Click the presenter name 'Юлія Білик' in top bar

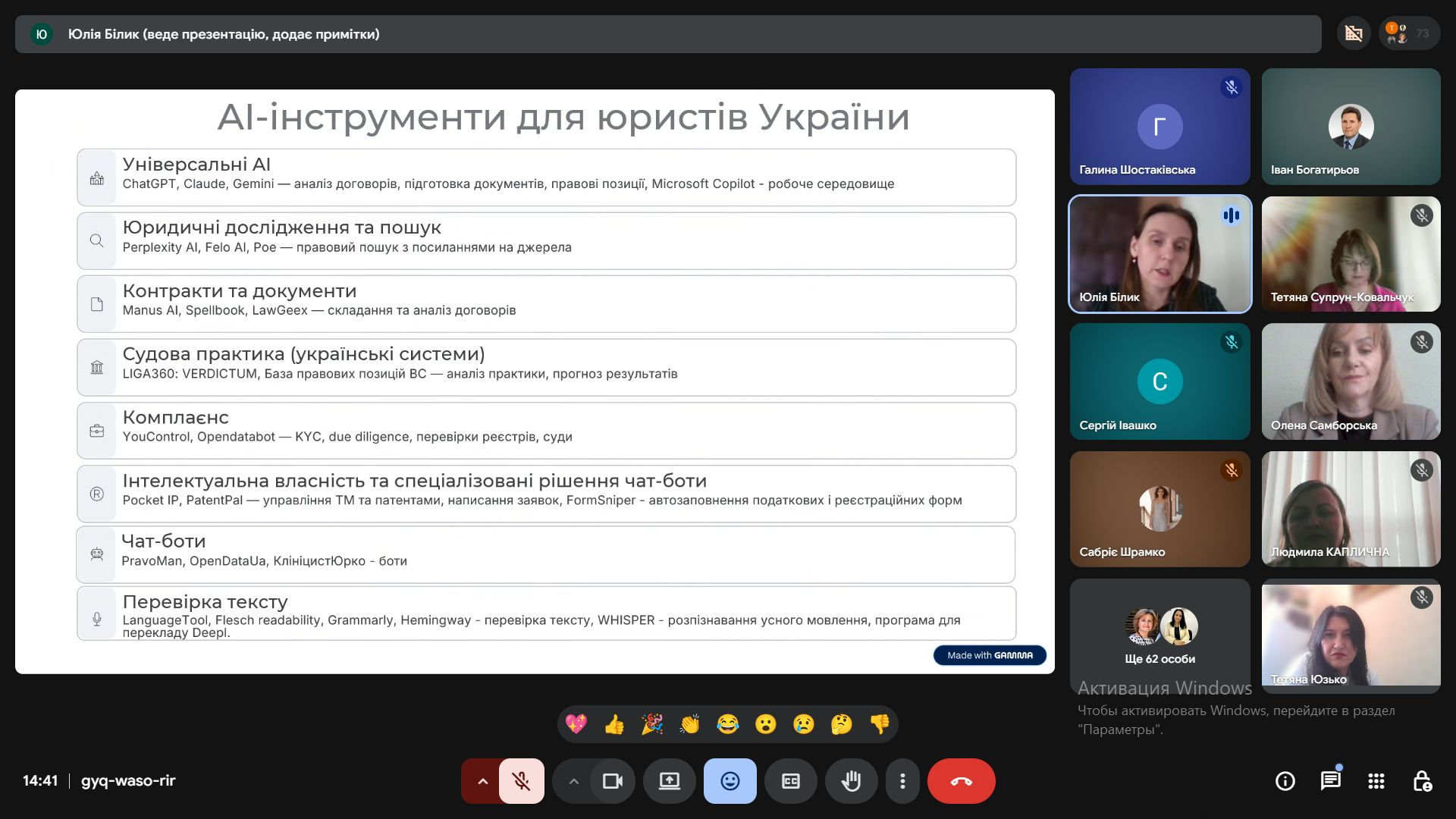point(103,34)
